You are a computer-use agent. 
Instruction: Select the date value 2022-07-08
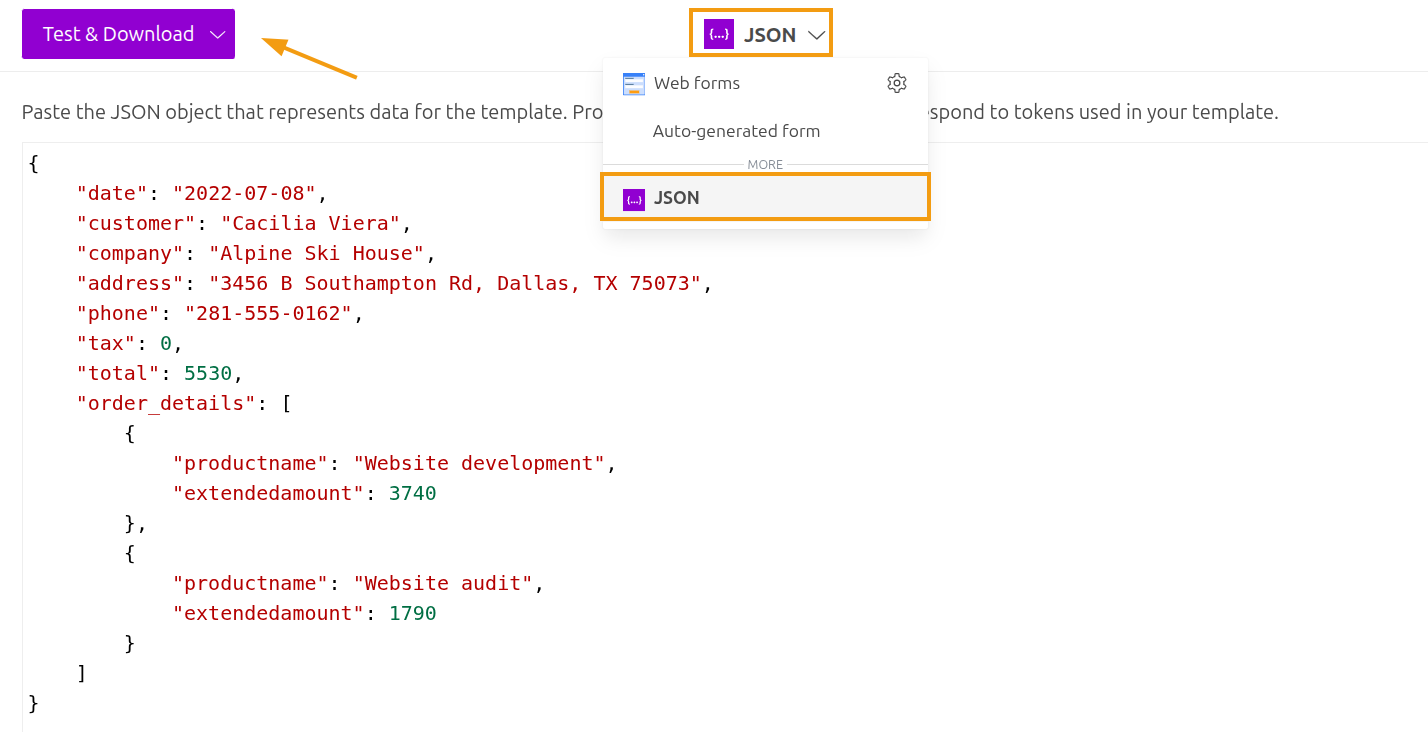pos(247,193)
